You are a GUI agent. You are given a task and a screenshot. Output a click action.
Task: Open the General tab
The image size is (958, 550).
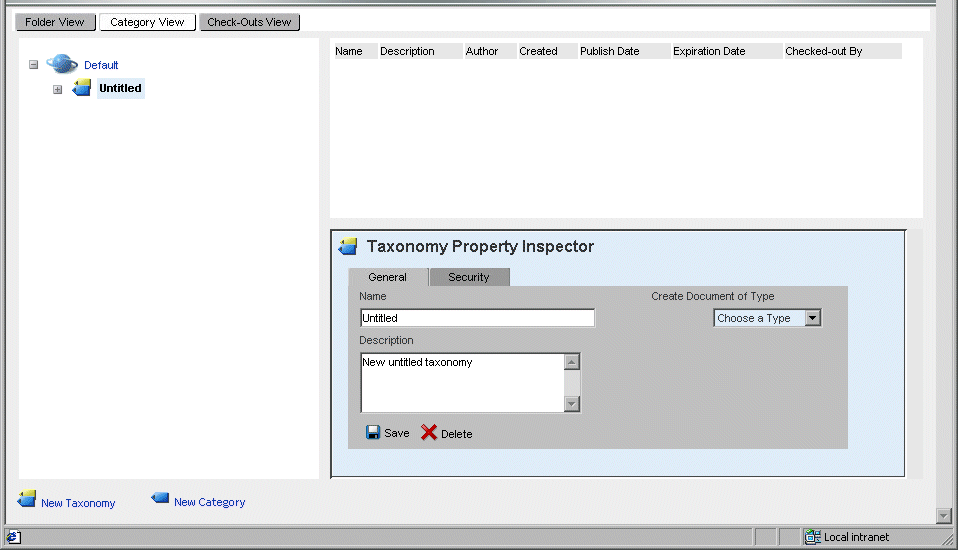click(x=388, y=277)
